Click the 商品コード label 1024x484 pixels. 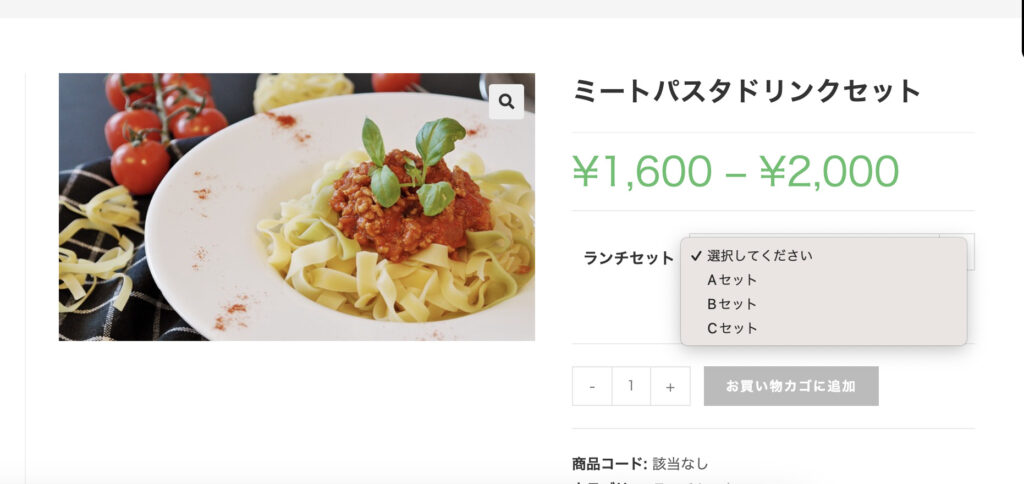point(609,464)
